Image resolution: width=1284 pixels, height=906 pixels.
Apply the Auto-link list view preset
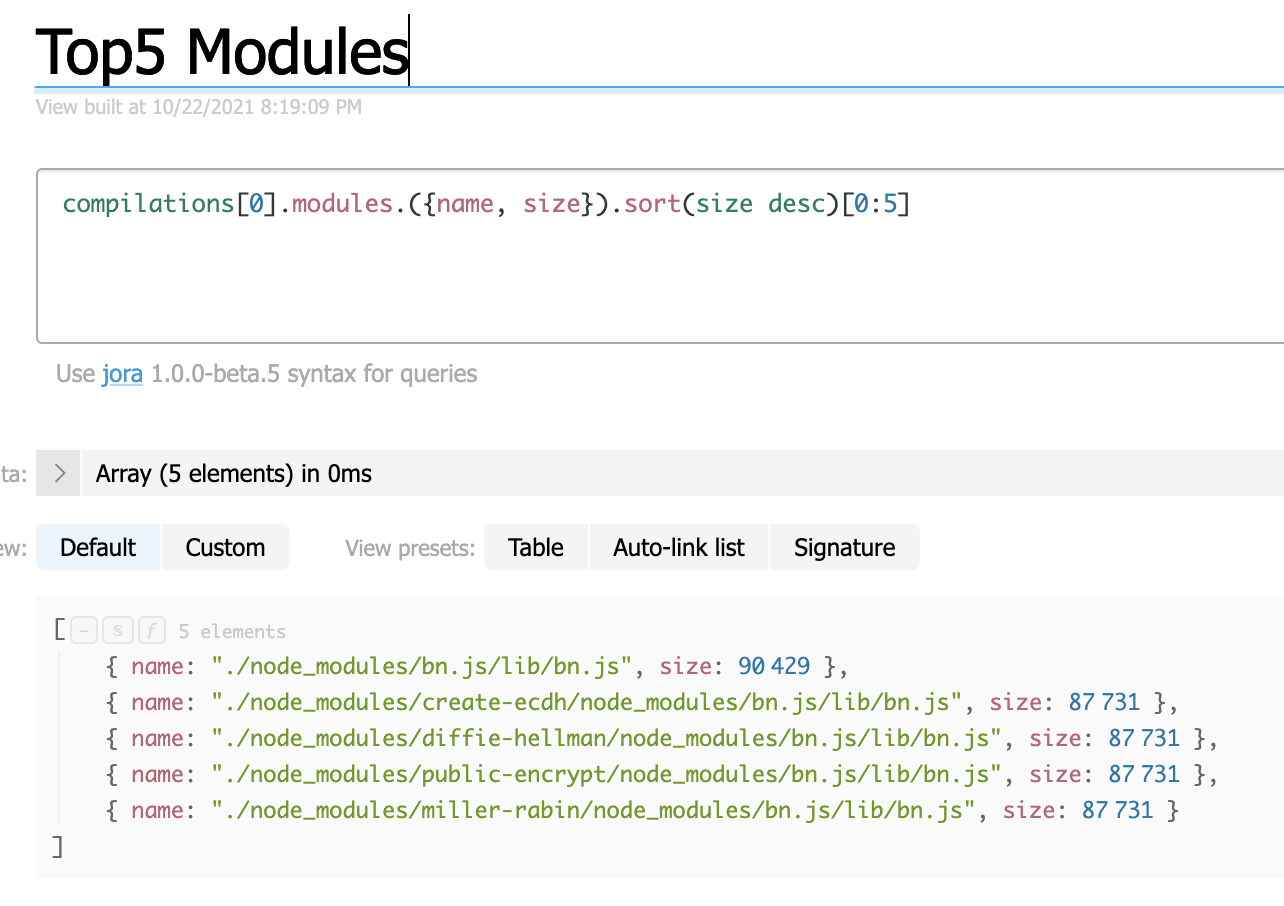679,547
